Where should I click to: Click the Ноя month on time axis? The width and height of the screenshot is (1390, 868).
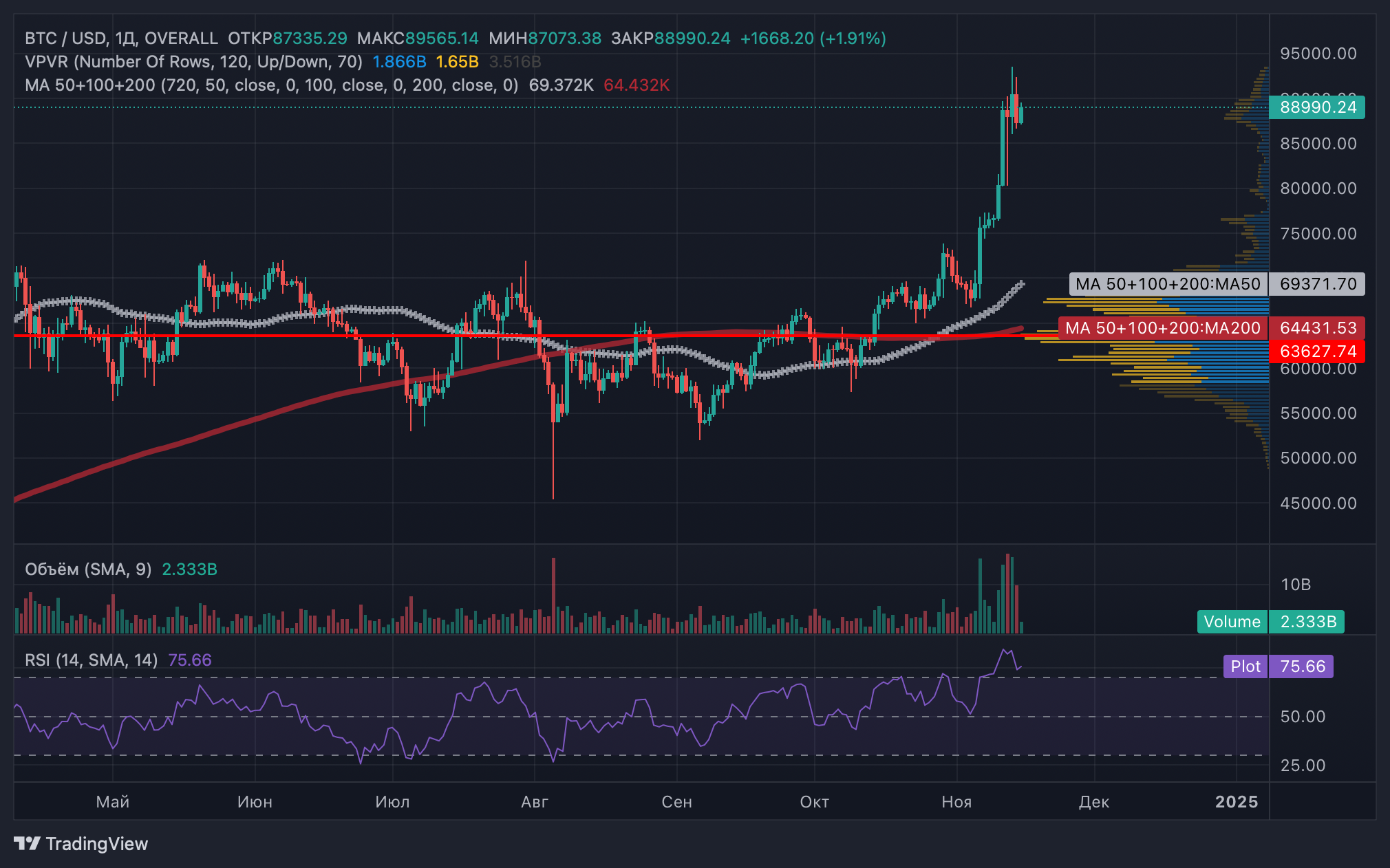click(956, 802)
